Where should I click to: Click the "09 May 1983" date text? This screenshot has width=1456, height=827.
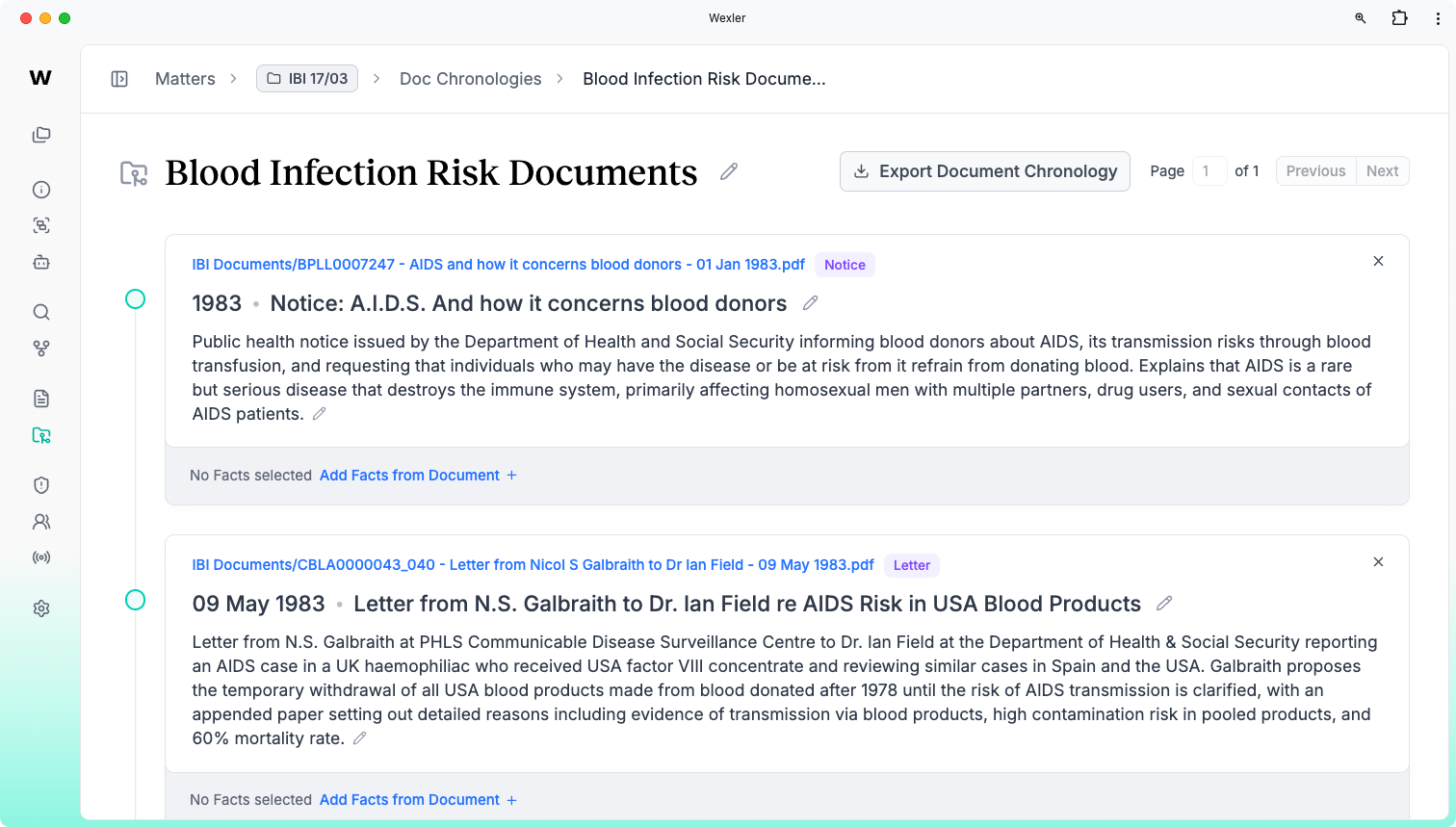tap(258, 604)
